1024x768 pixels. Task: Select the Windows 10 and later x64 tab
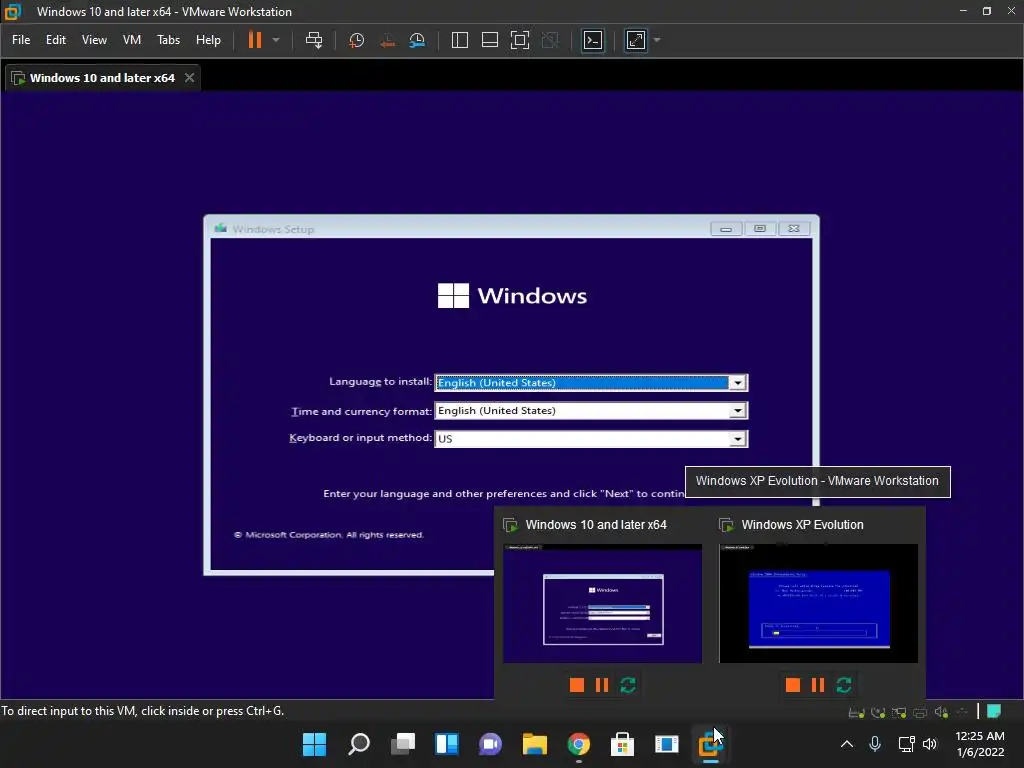(102, 78)
